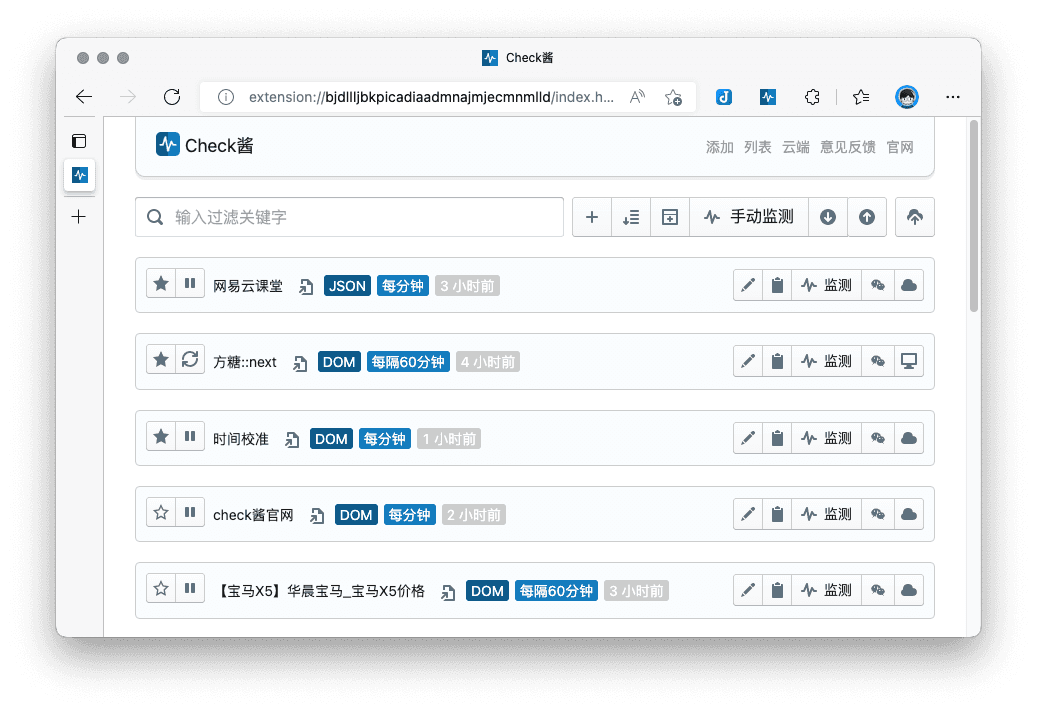Open the browser more options menu
The height and width of the screenshot is (711, 1037).
click(953, 97)
